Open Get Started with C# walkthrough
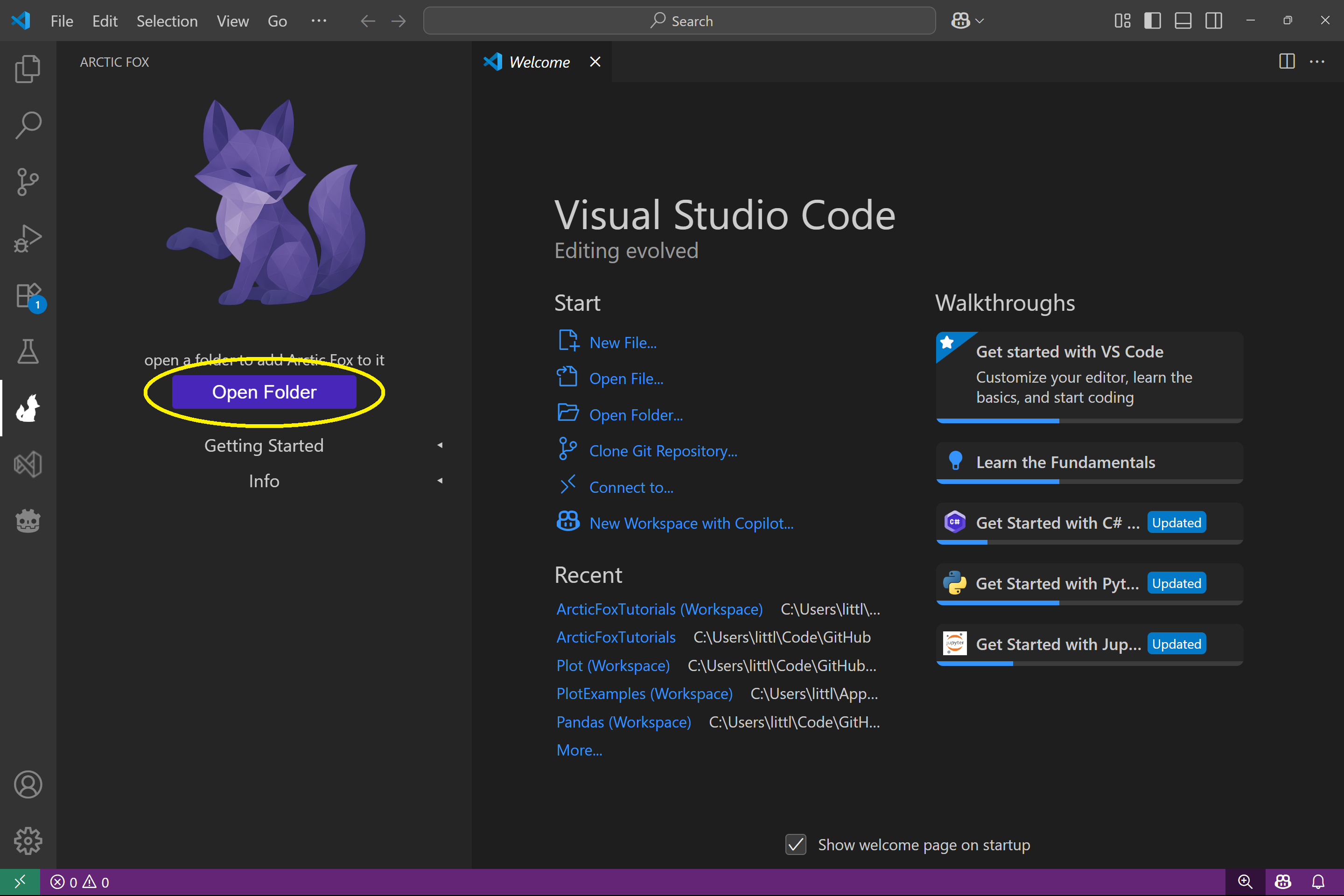 pos(1089,523)
